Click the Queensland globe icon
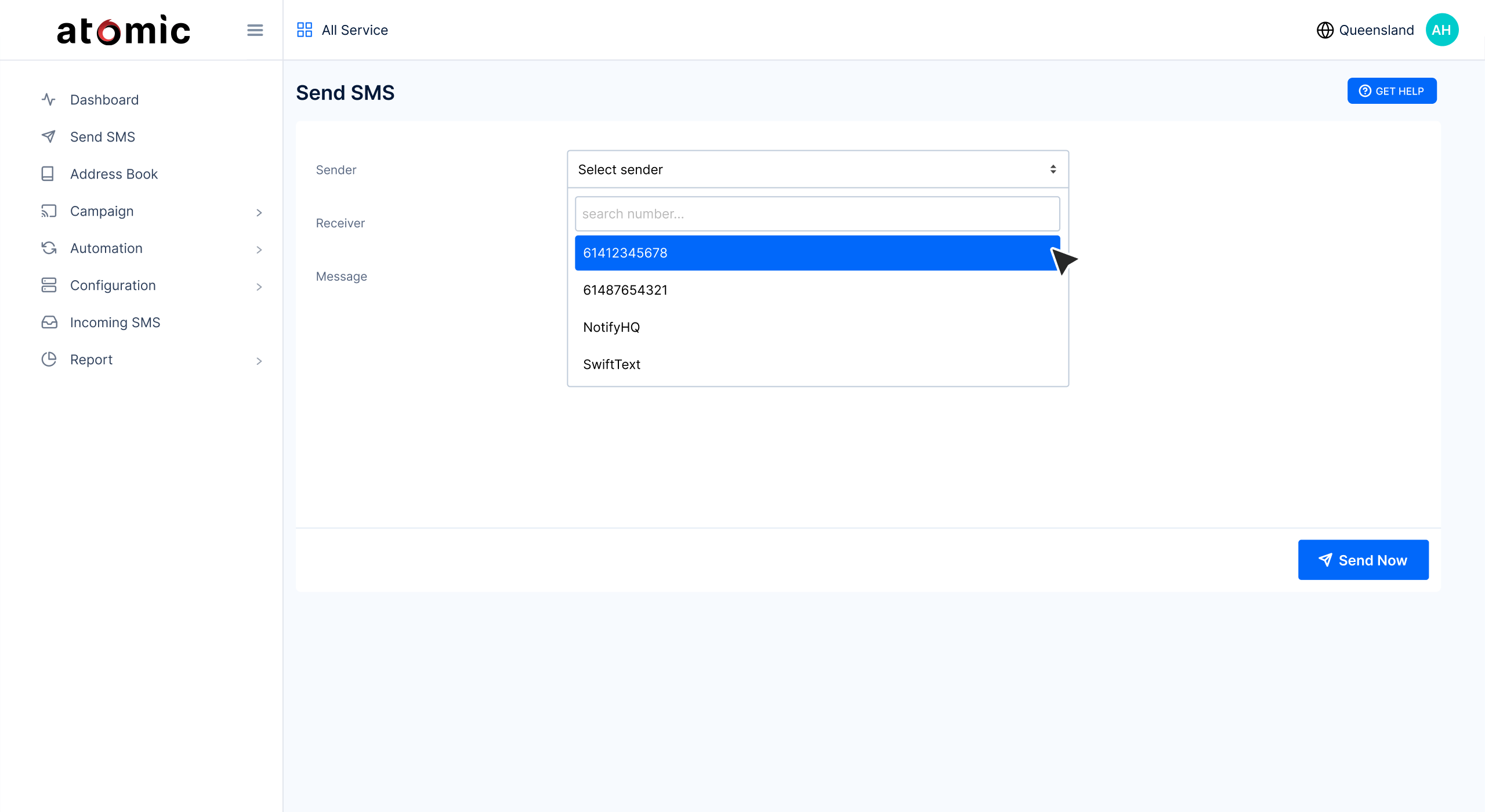The width and height of the screenshot is (1485, 812). 1325,30
